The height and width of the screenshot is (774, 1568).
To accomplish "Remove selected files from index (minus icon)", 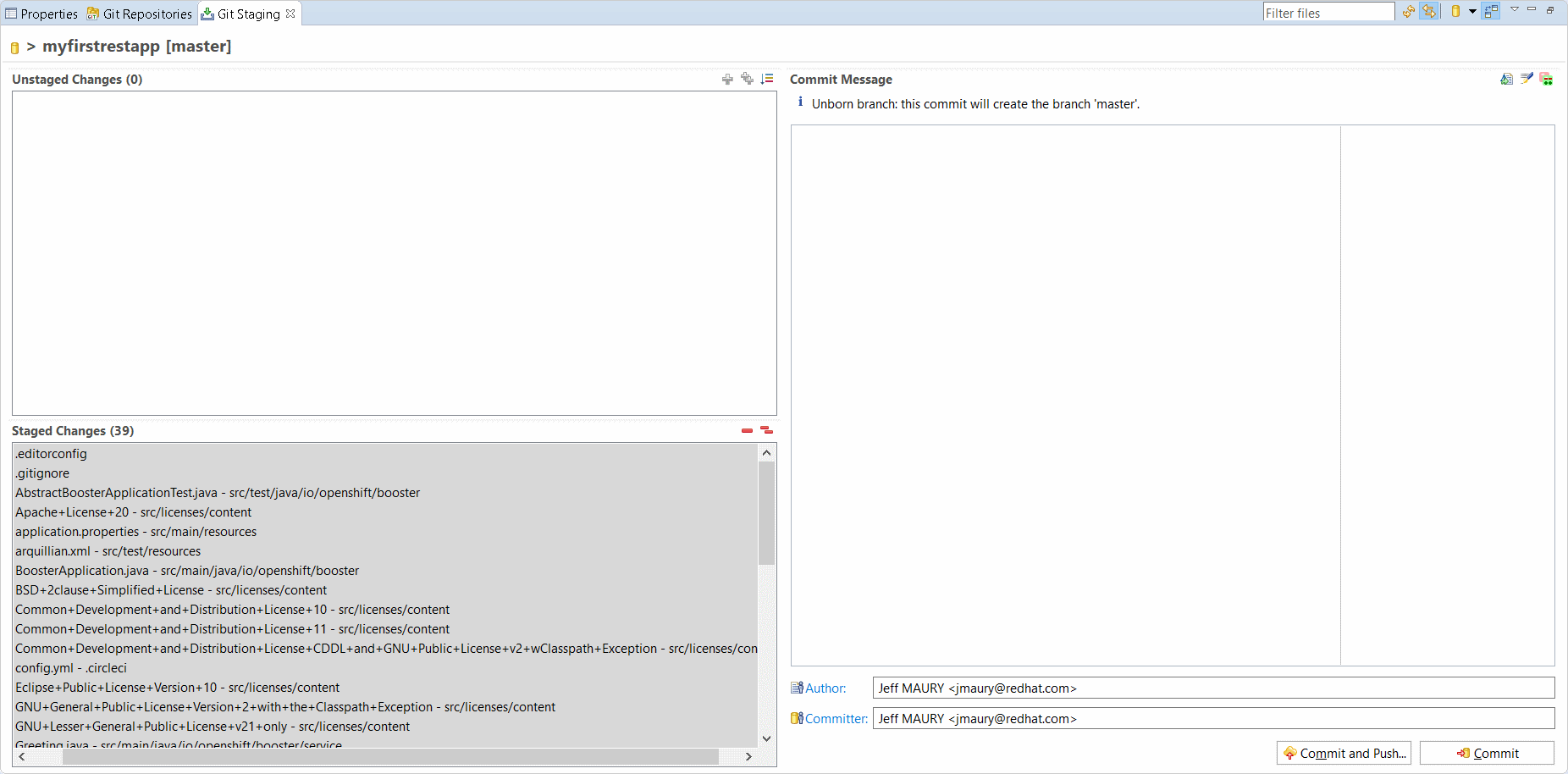I will (747, 431).
